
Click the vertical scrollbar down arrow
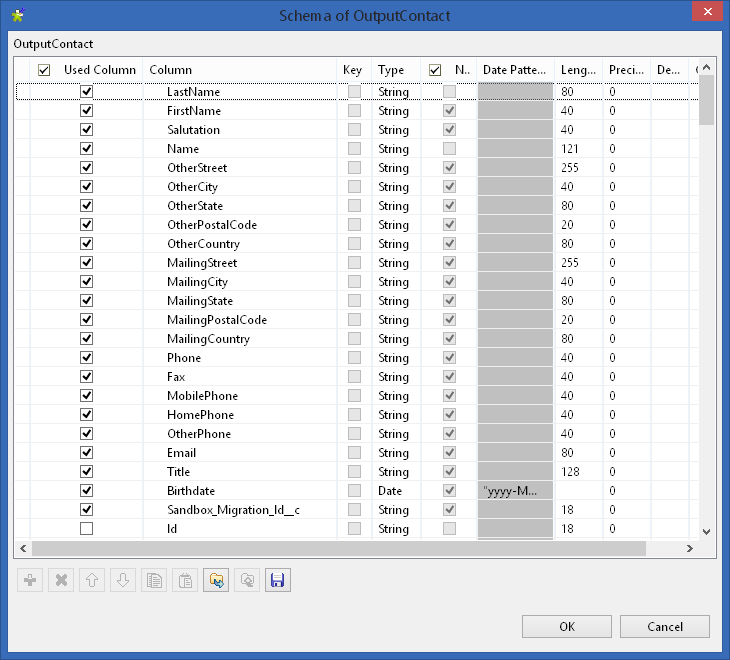(x=706, y=532)
